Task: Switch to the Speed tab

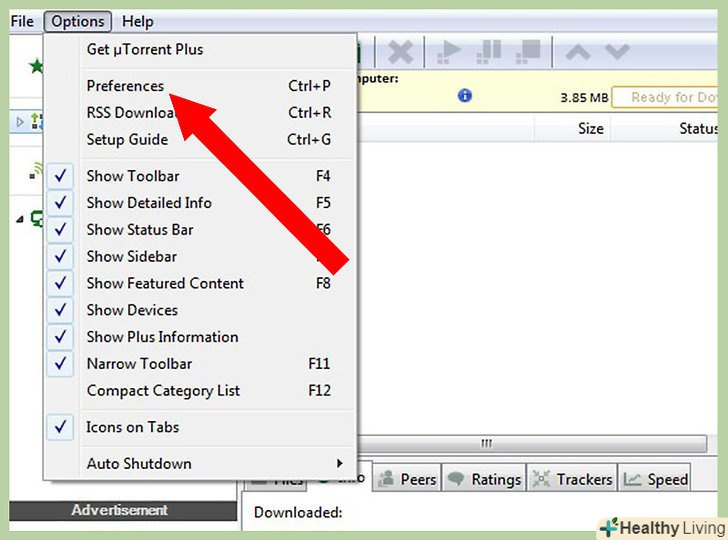Action: pyautogui.click(x=655, y=479)
